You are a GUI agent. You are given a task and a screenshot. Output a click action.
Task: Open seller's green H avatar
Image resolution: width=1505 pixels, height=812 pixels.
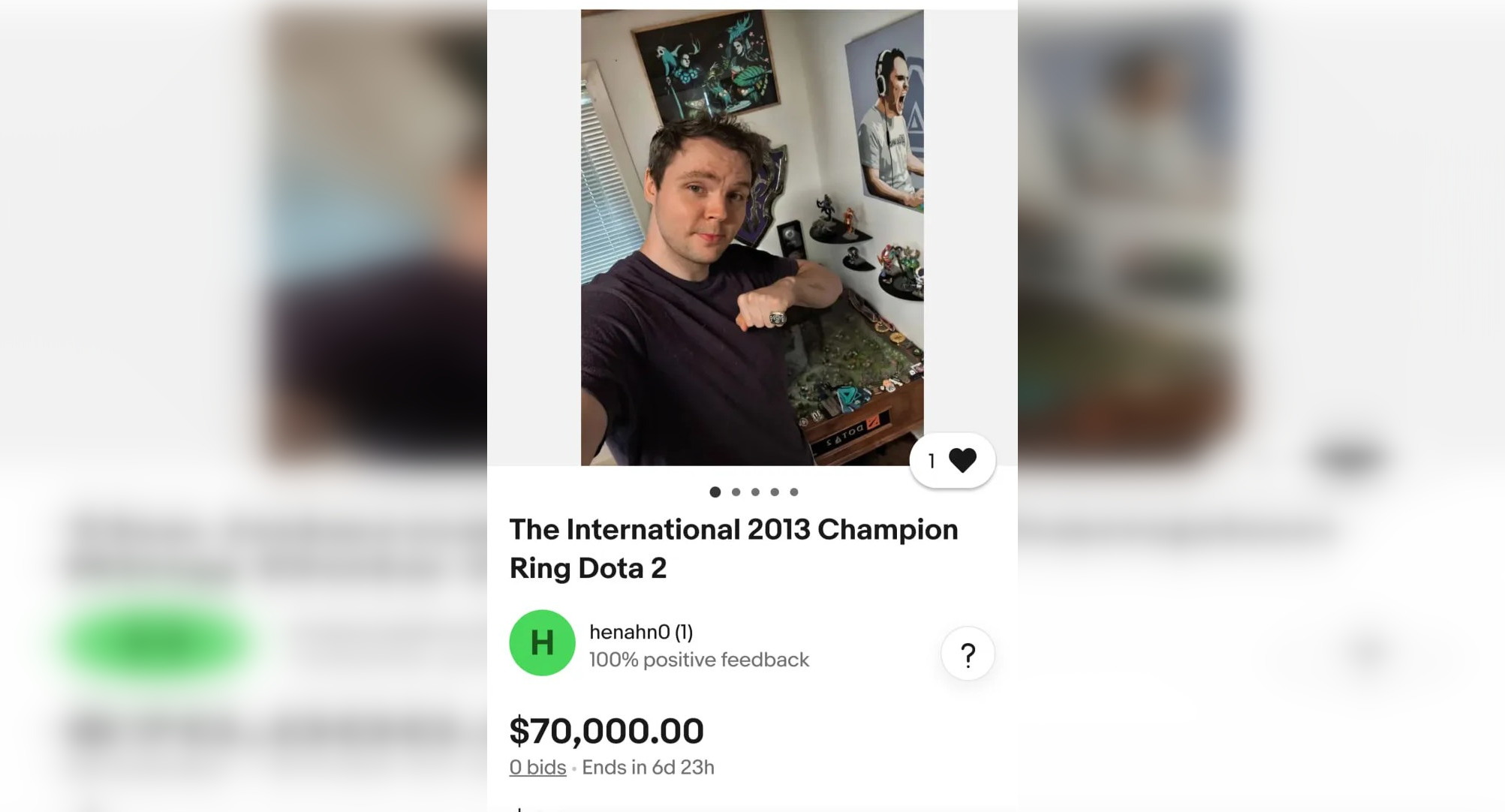(x=542, y=643)
